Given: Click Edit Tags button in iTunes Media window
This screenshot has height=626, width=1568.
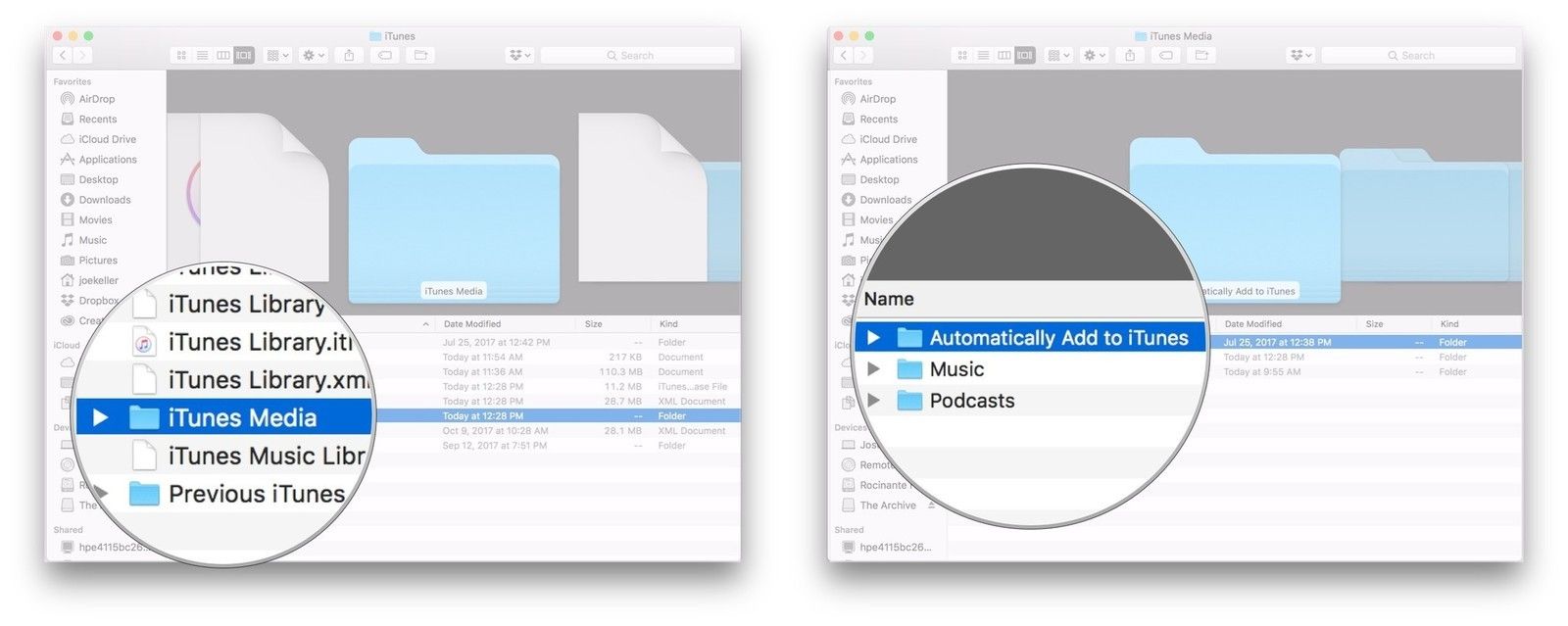Looking at the screenshot, I should tap(1166, 56).
